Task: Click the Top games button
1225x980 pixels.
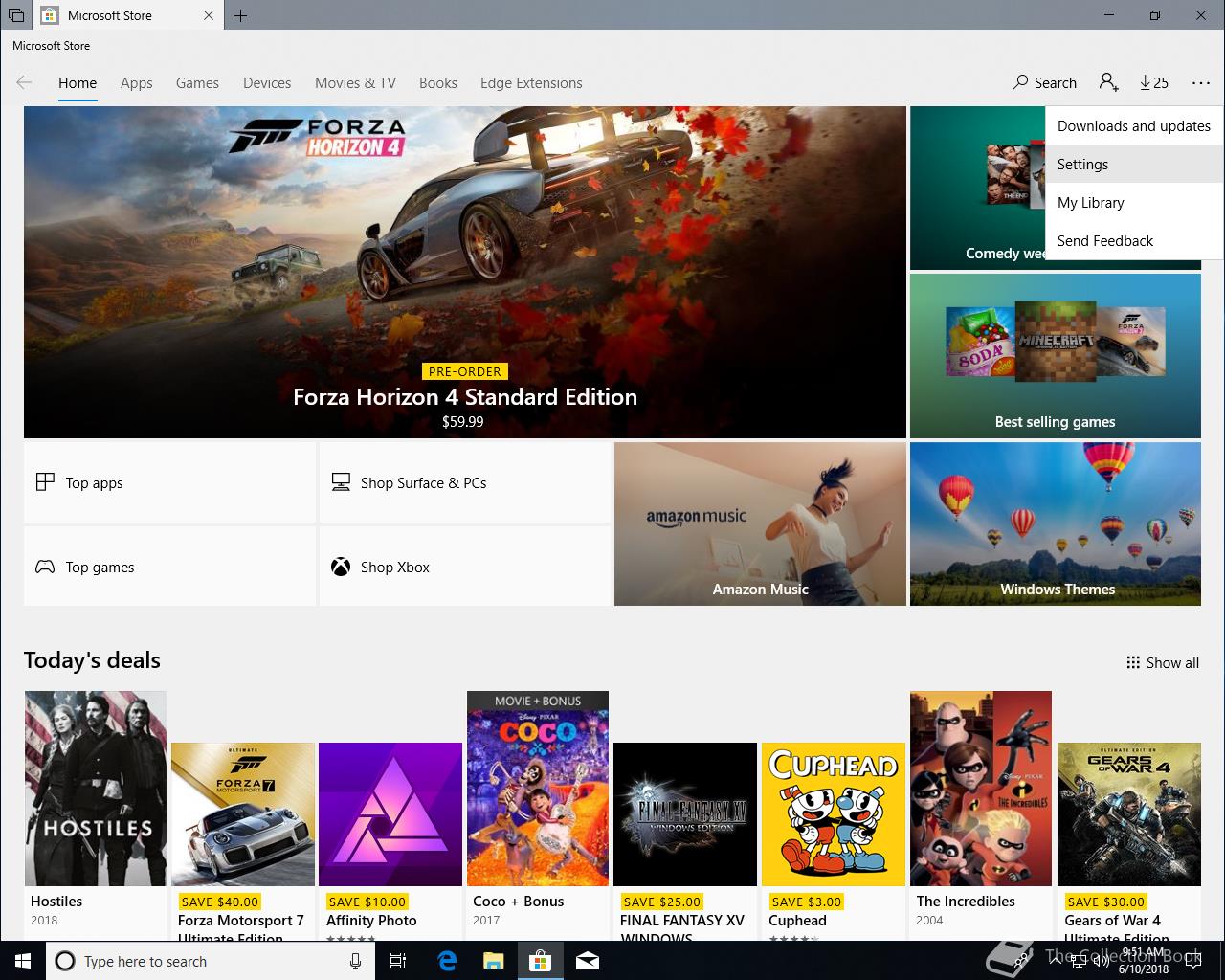Action: tap(169, 567)
